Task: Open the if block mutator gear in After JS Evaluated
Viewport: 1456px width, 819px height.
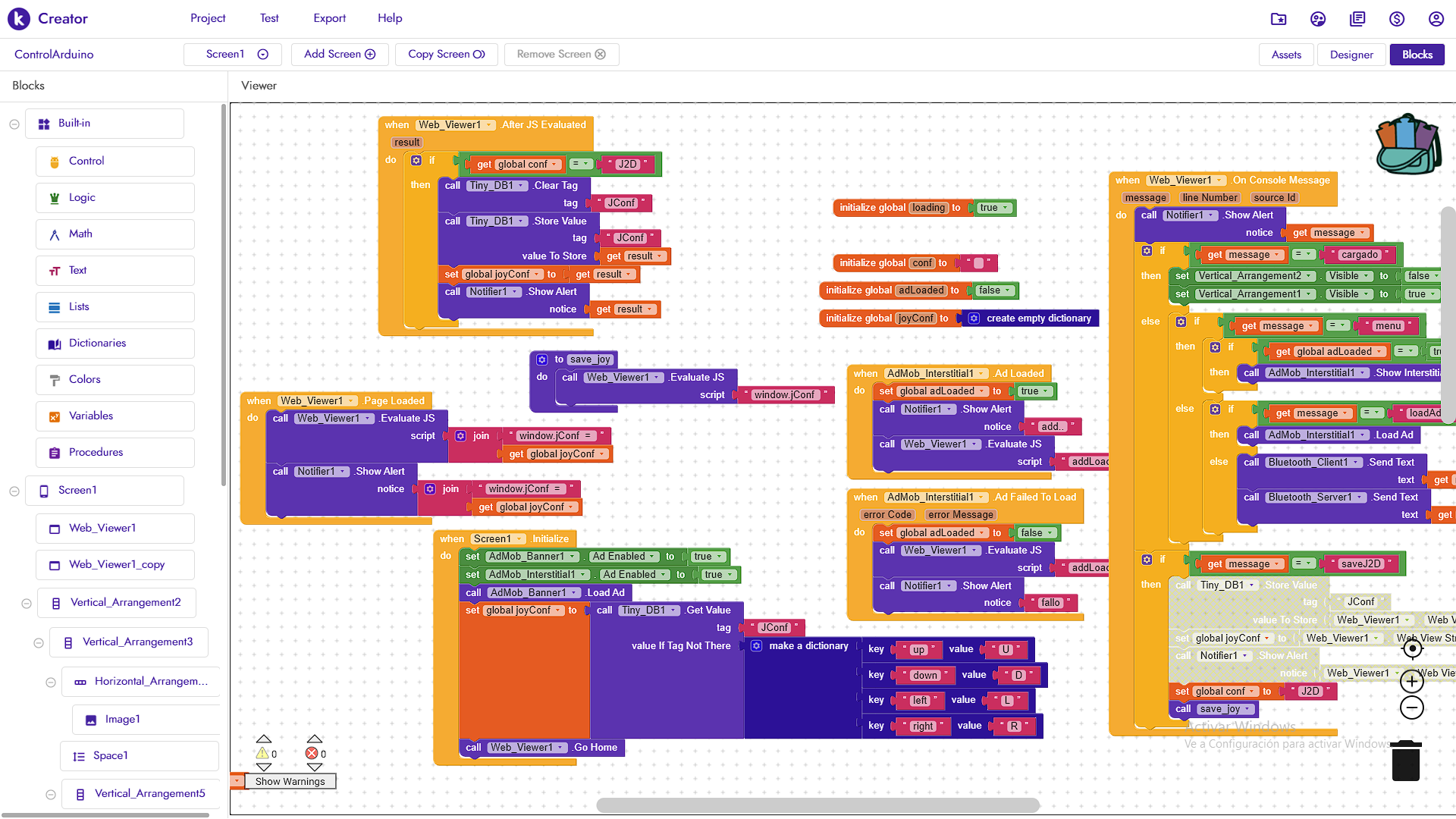Action: (x=416, y=161)
